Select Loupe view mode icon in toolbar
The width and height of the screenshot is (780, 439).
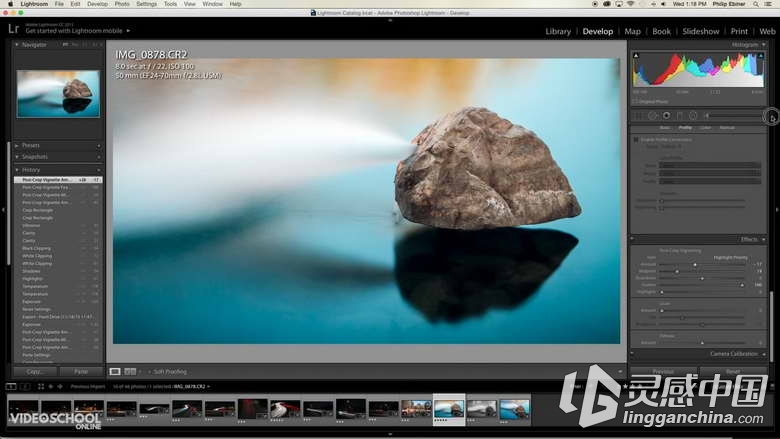tap(115, 372)
